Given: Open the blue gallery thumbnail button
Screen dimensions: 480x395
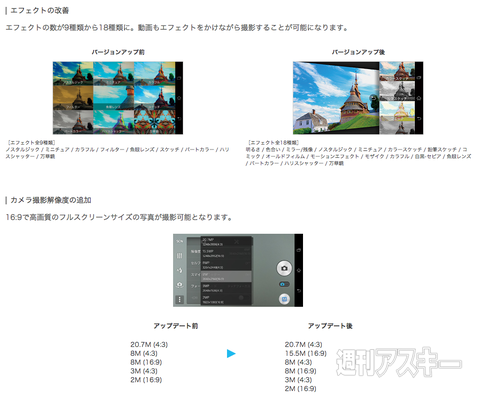Looking at the screenshot, I should (284, 299).
